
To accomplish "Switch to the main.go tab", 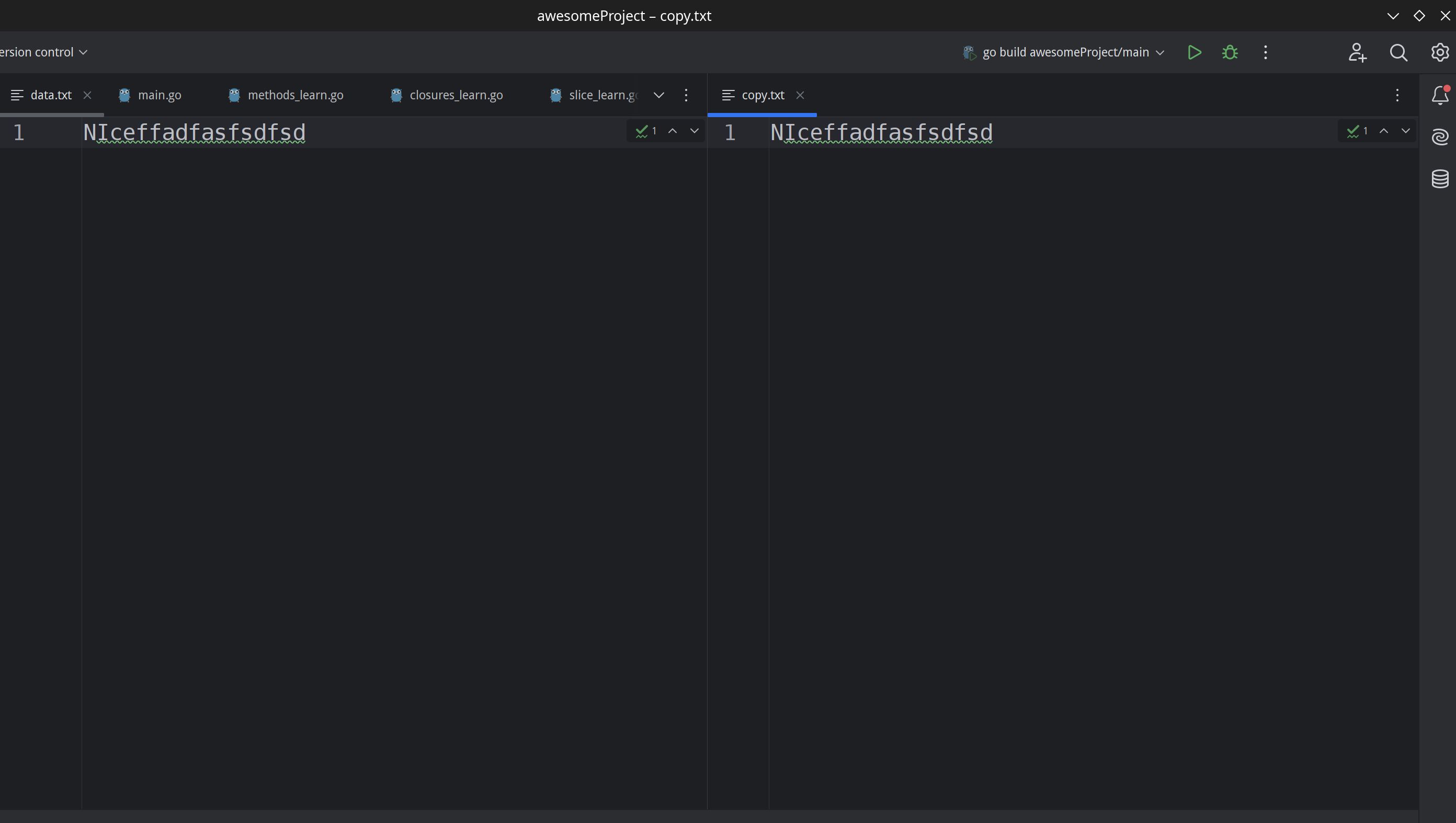I will 159,95.
